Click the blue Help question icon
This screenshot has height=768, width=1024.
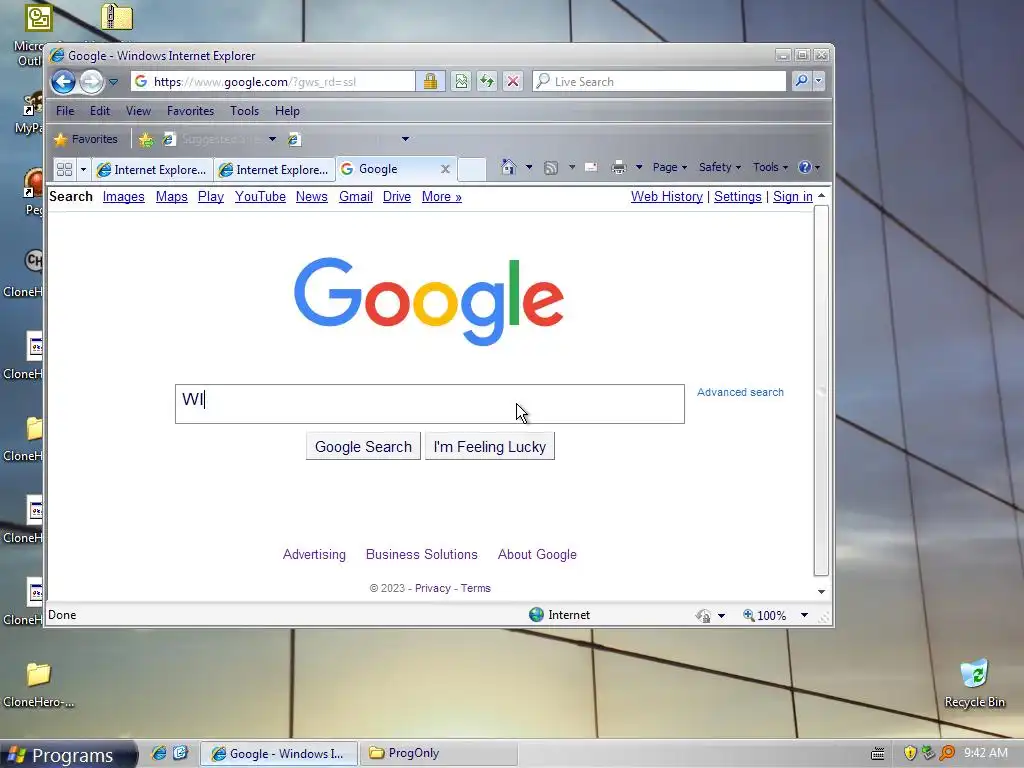pos(805,167)
